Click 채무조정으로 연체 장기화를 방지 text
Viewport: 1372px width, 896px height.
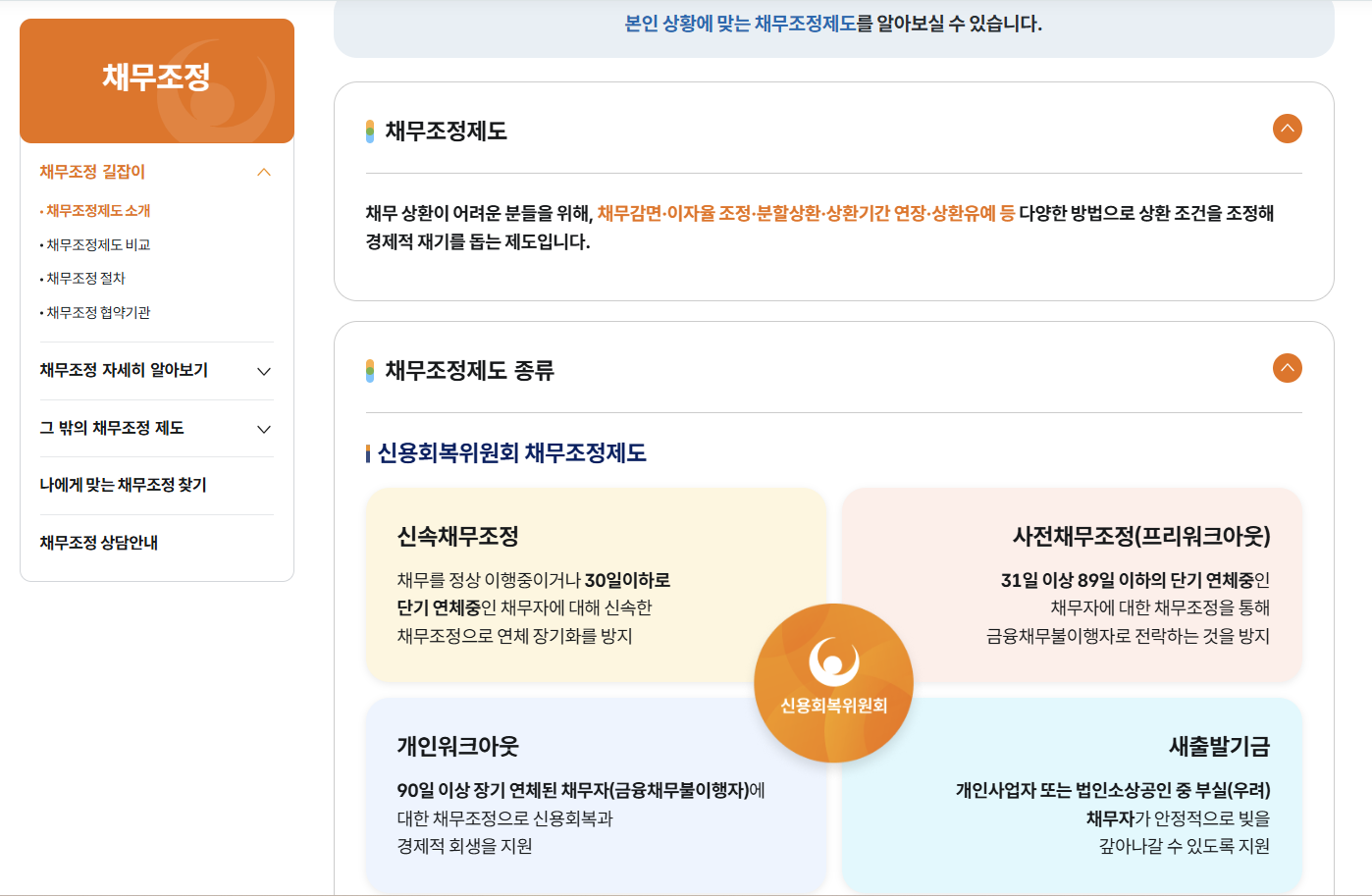pyautogui.click(x=514, y=636)
